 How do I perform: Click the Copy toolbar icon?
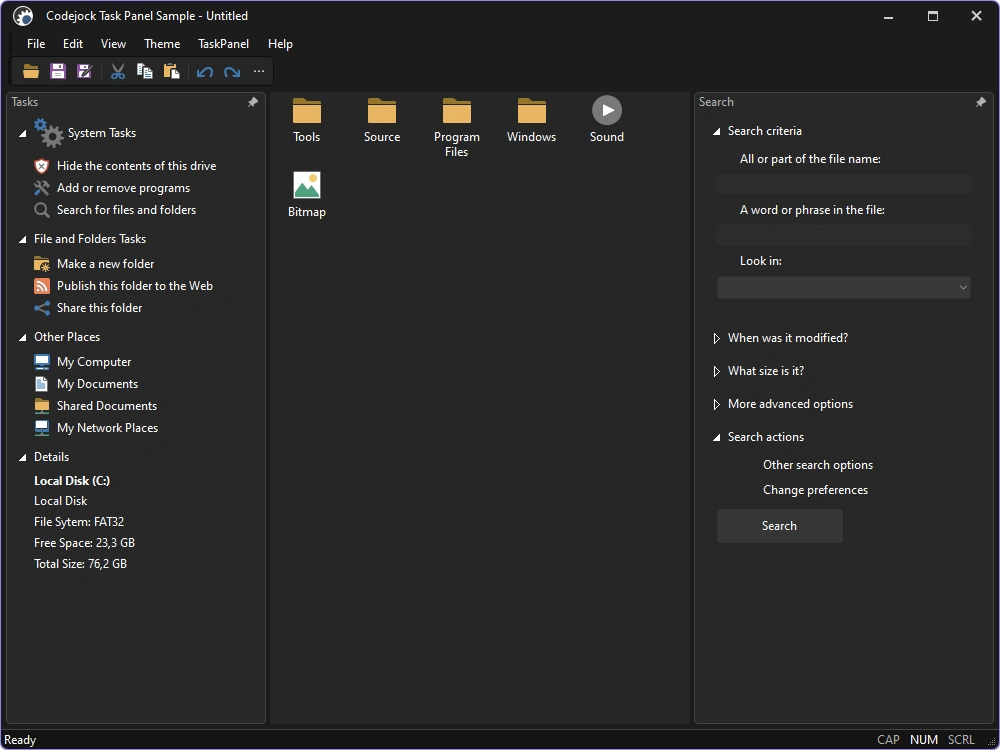145,71
